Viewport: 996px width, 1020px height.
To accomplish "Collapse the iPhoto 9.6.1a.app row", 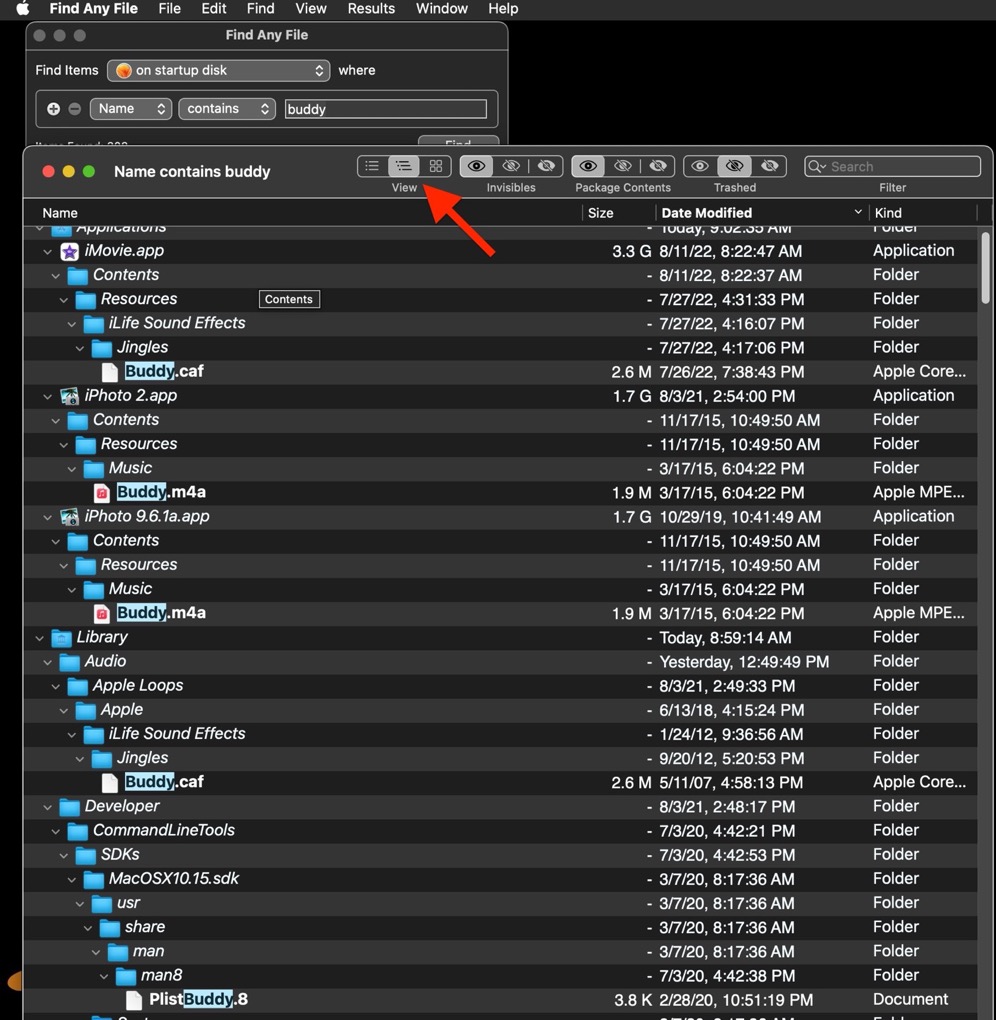I will pyautogui.click(x=47, y=517).
